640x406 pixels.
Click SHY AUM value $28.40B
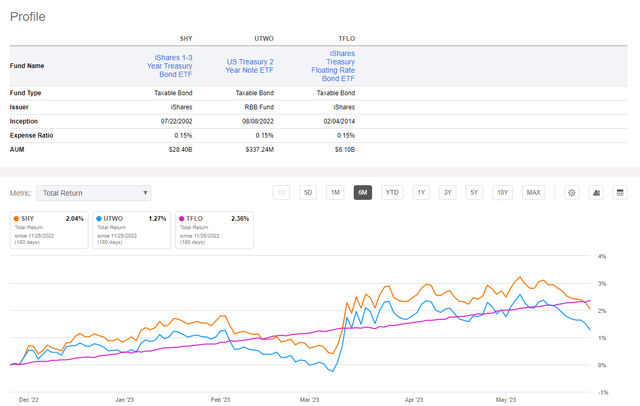[180, 150]
